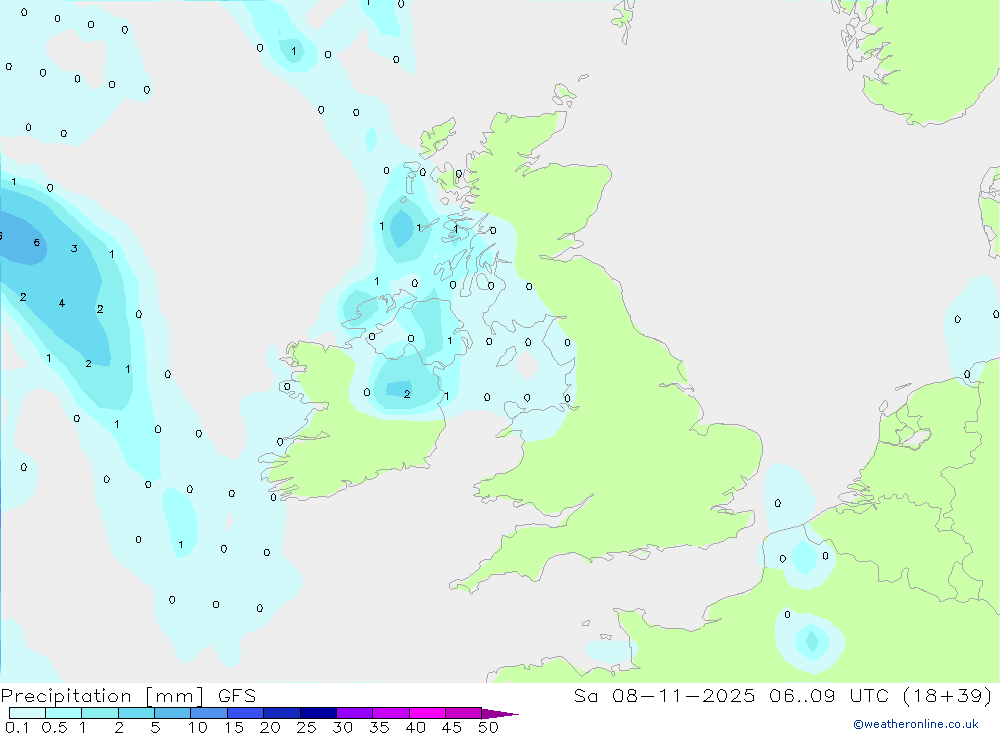The height and width of the screenshot is (733, 1000).
Task: Click the 'Precipitation [mm] GFS' title text
Action: (x=128, y=696)
